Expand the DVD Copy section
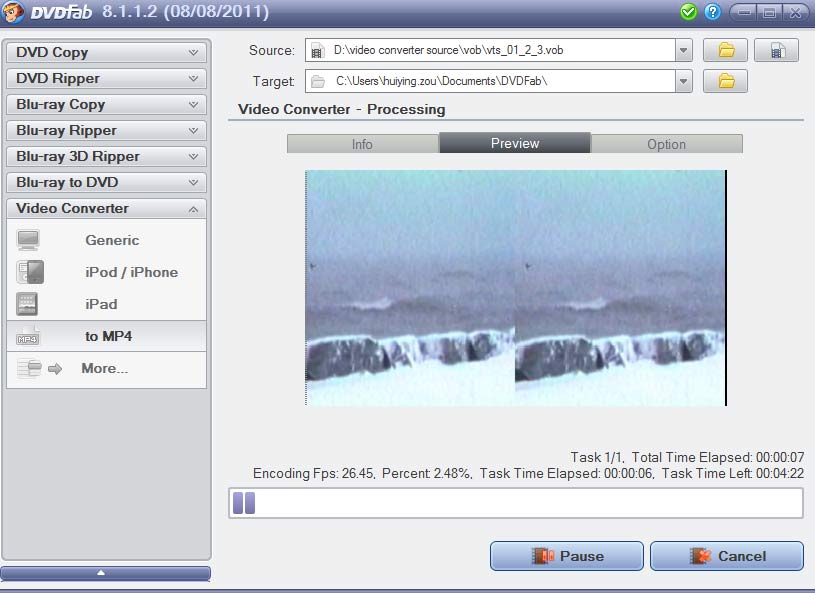This screenshot has width=815, height=593. [107, 52]
